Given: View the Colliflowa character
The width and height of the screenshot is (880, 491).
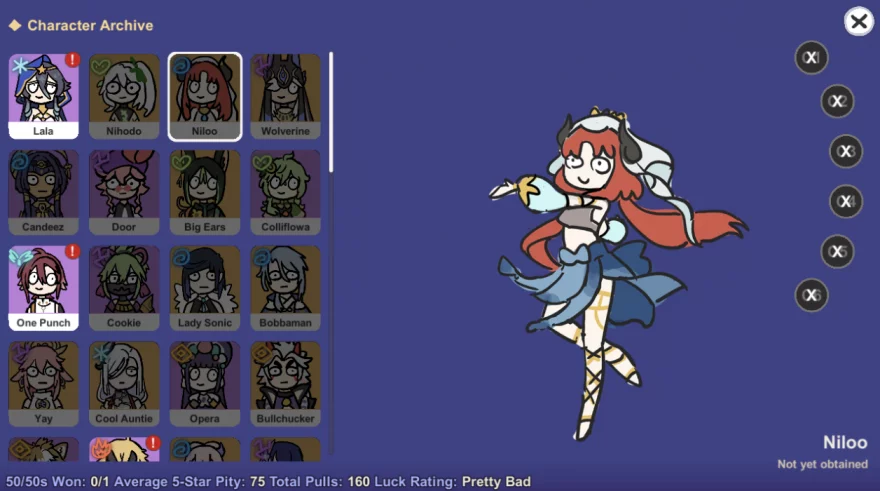Looking at the screenshot, I should pyautogui.click(x=285, y=192).
